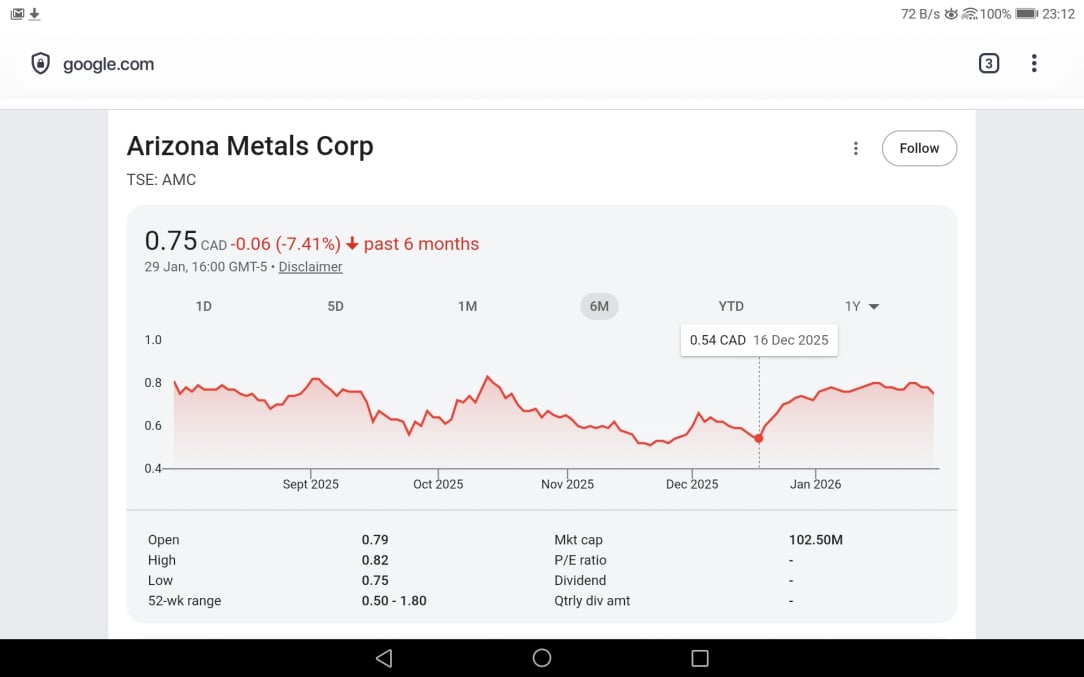Switch chart to 5D range

[x=335, y=306]
